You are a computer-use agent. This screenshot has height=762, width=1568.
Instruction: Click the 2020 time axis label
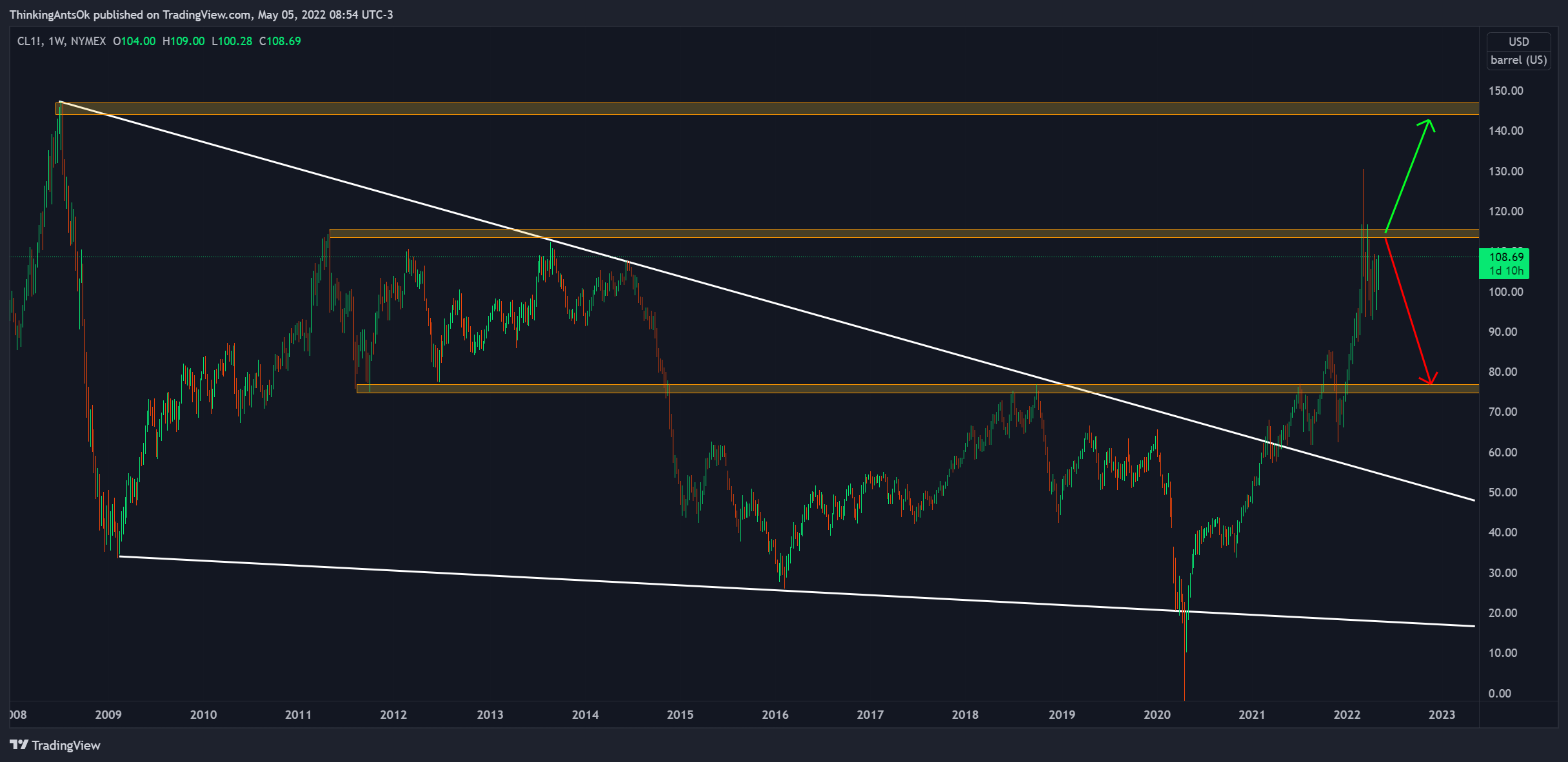(1157, 715)
